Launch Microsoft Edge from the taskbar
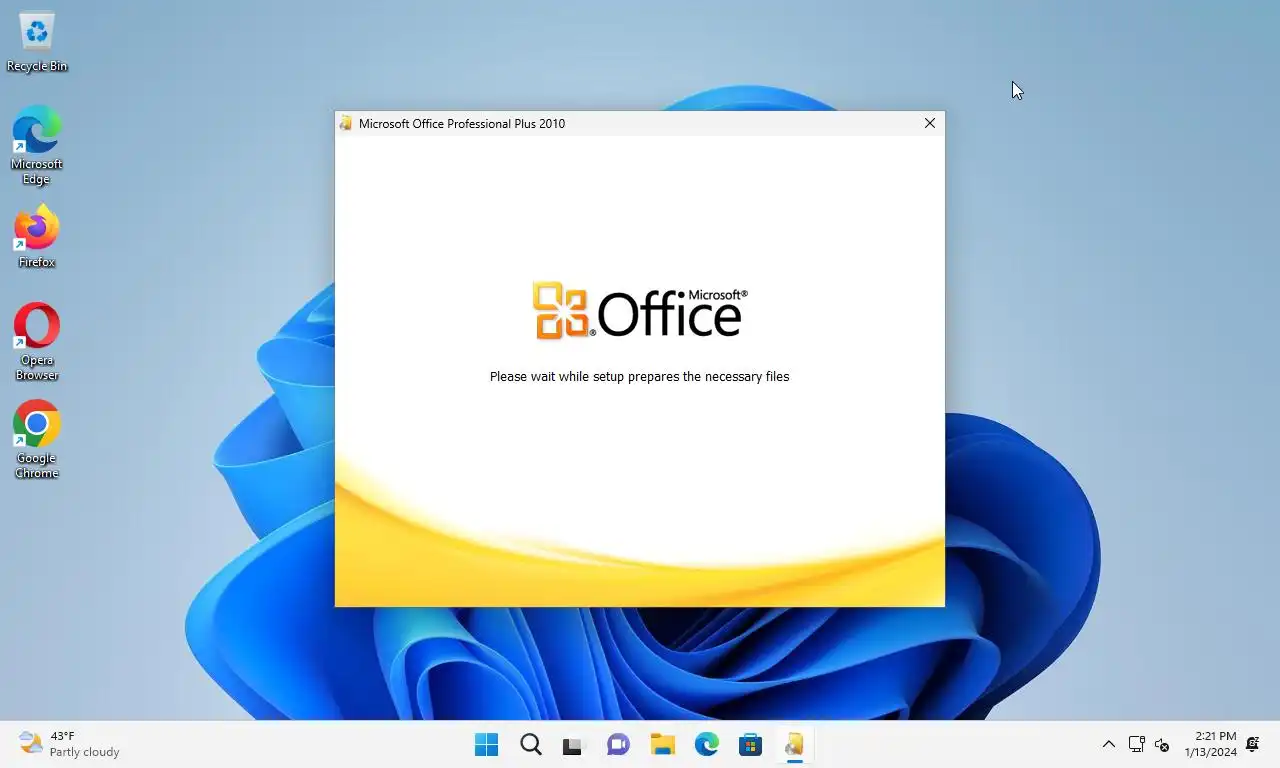Viewport: 1280px width, 768px height. click(x=707, y=744)
